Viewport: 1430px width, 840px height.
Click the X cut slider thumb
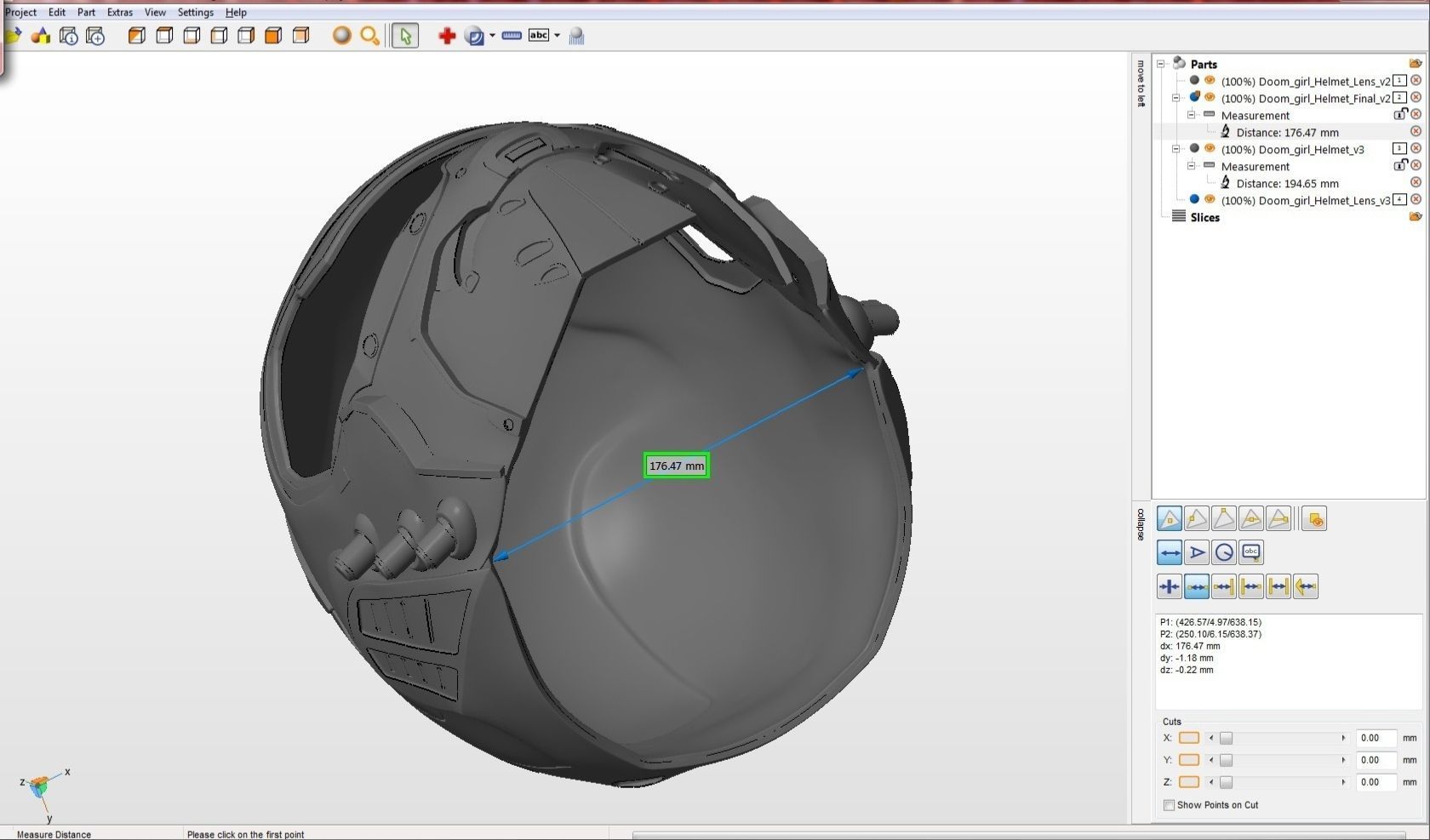coord(1227,738)
